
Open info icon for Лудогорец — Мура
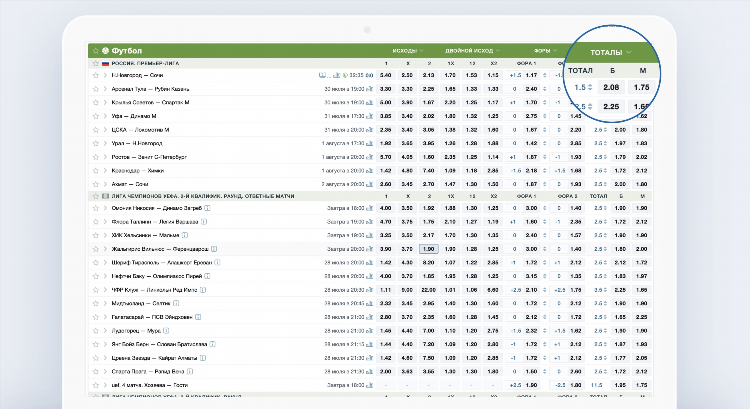point(166,331)
